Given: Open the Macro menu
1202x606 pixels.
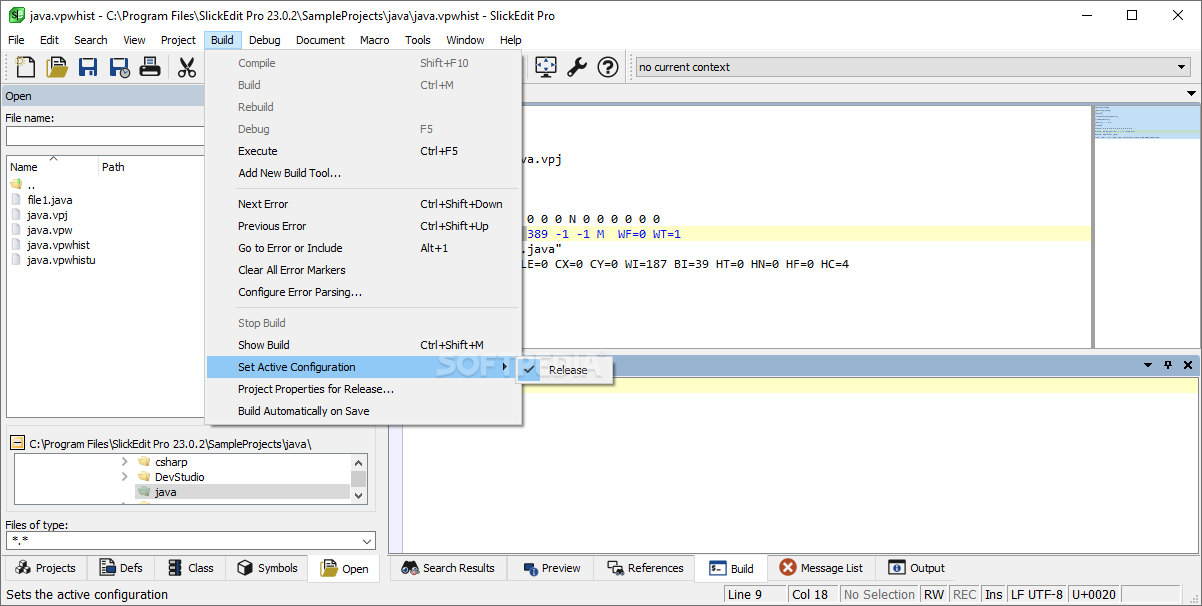Looking at the screenshot, I should point(375,40).
